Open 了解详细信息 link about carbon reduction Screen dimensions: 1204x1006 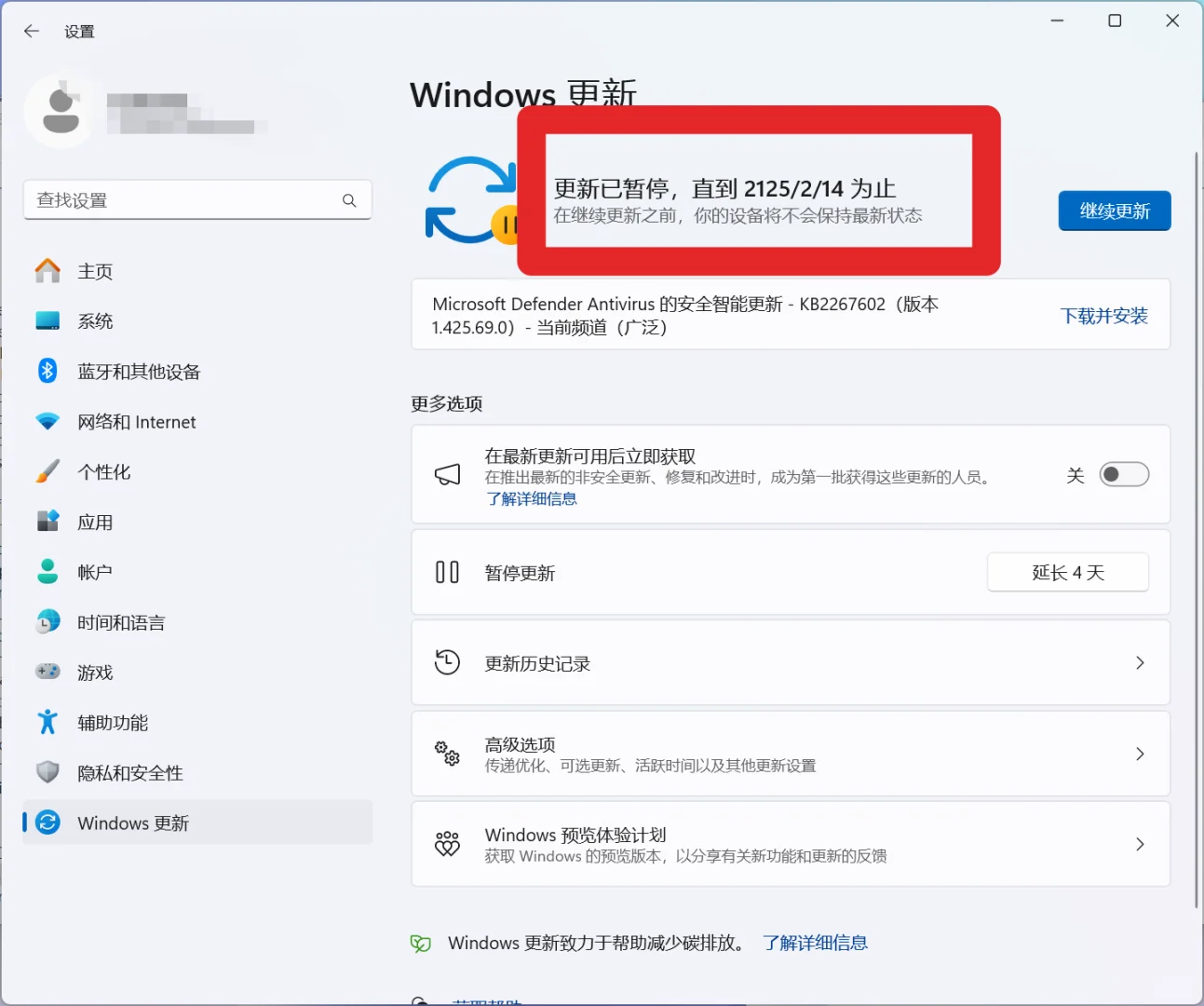point(815,943)
